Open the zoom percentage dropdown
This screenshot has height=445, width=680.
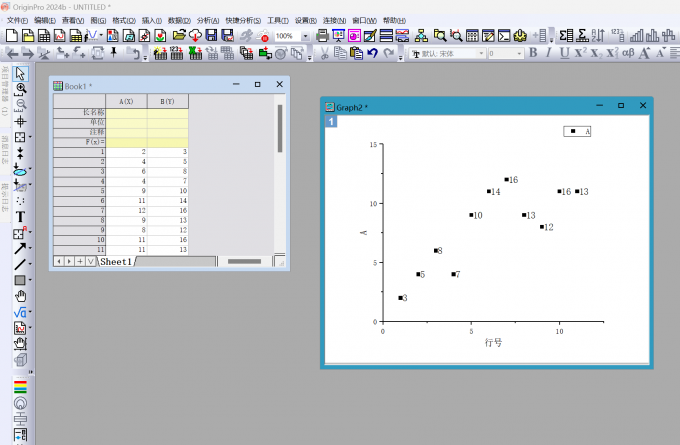[x=305, y=36]
